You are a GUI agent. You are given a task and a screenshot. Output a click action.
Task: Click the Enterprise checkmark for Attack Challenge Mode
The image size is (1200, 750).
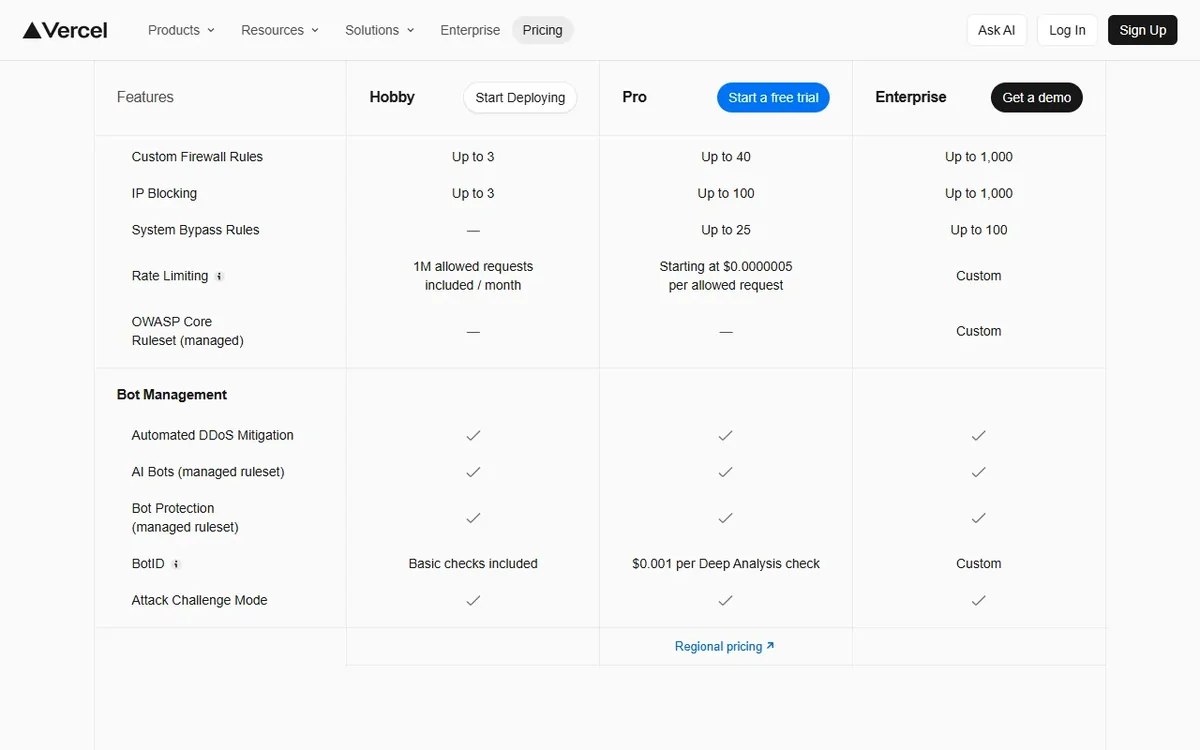click(x=979, y=600)
